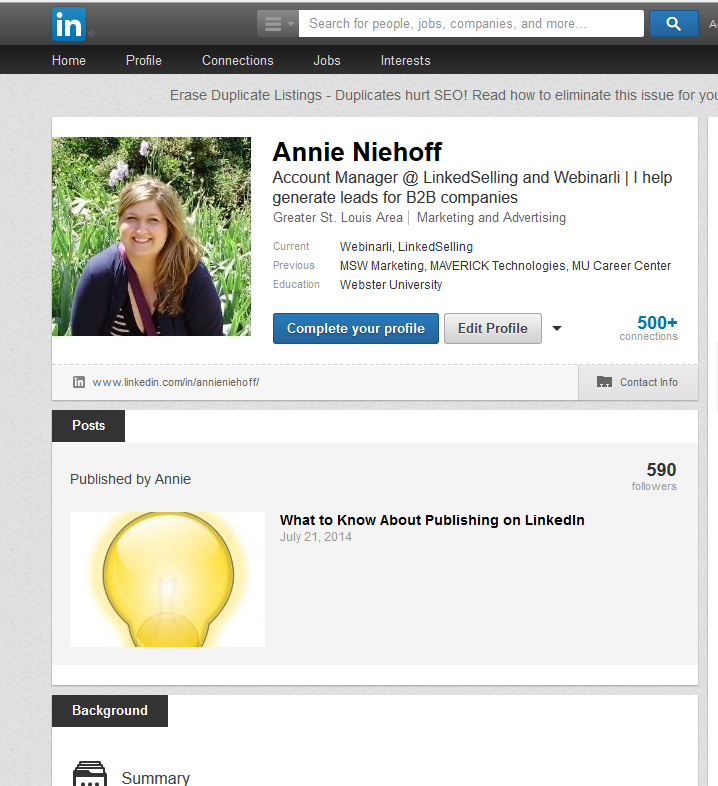Click the Edit Profile button
This screenshot has height=786, width=718.
tap(492, 328)
